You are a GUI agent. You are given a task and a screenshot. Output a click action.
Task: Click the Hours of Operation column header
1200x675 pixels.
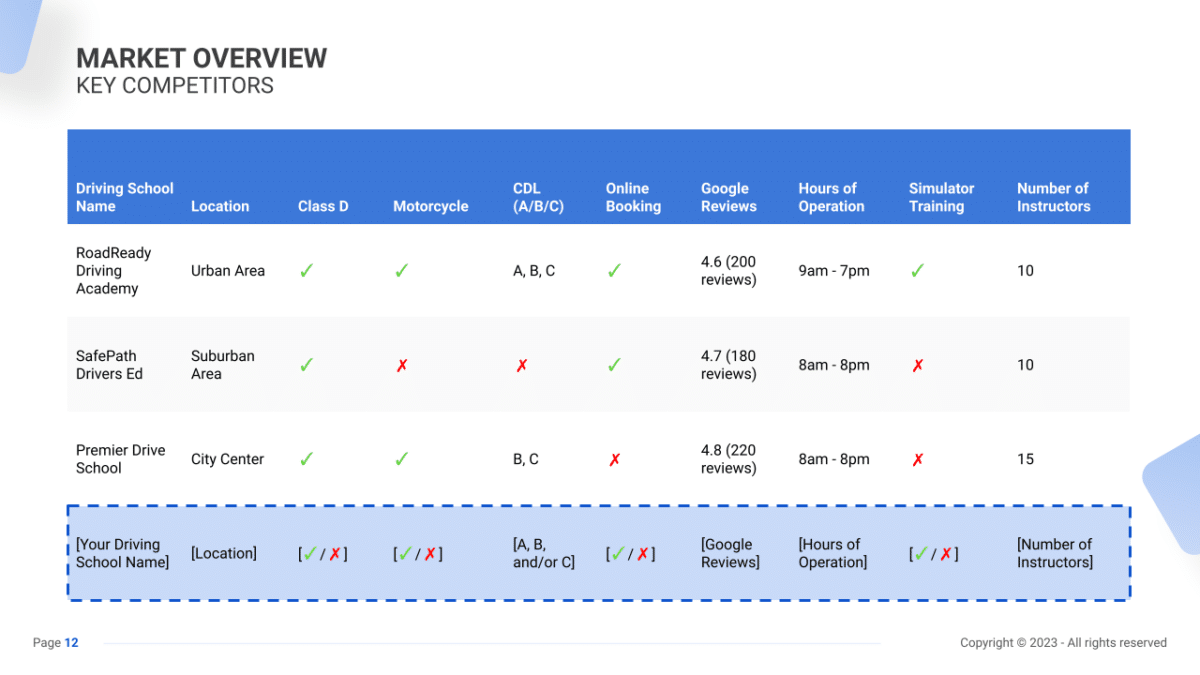point(831,197)
